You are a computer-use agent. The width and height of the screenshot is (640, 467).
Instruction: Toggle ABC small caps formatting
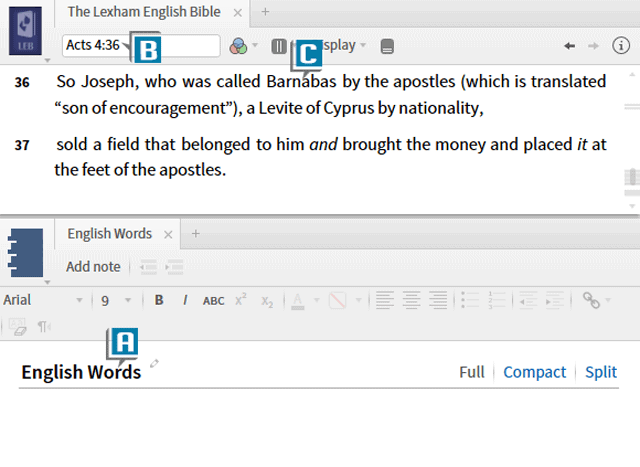point(213,301)
